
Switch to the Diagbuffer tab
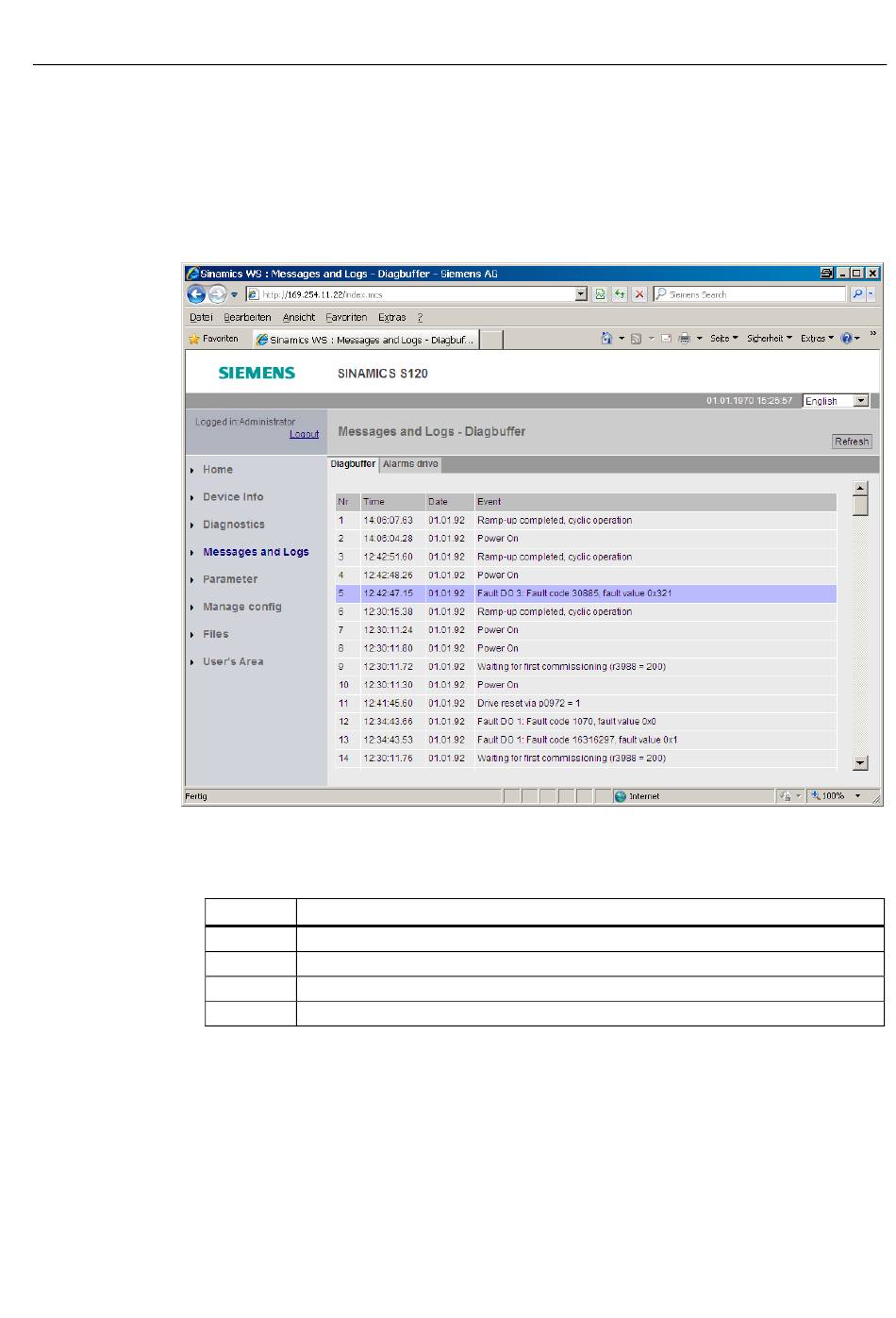pyautogui.click(x=354, y=464)
